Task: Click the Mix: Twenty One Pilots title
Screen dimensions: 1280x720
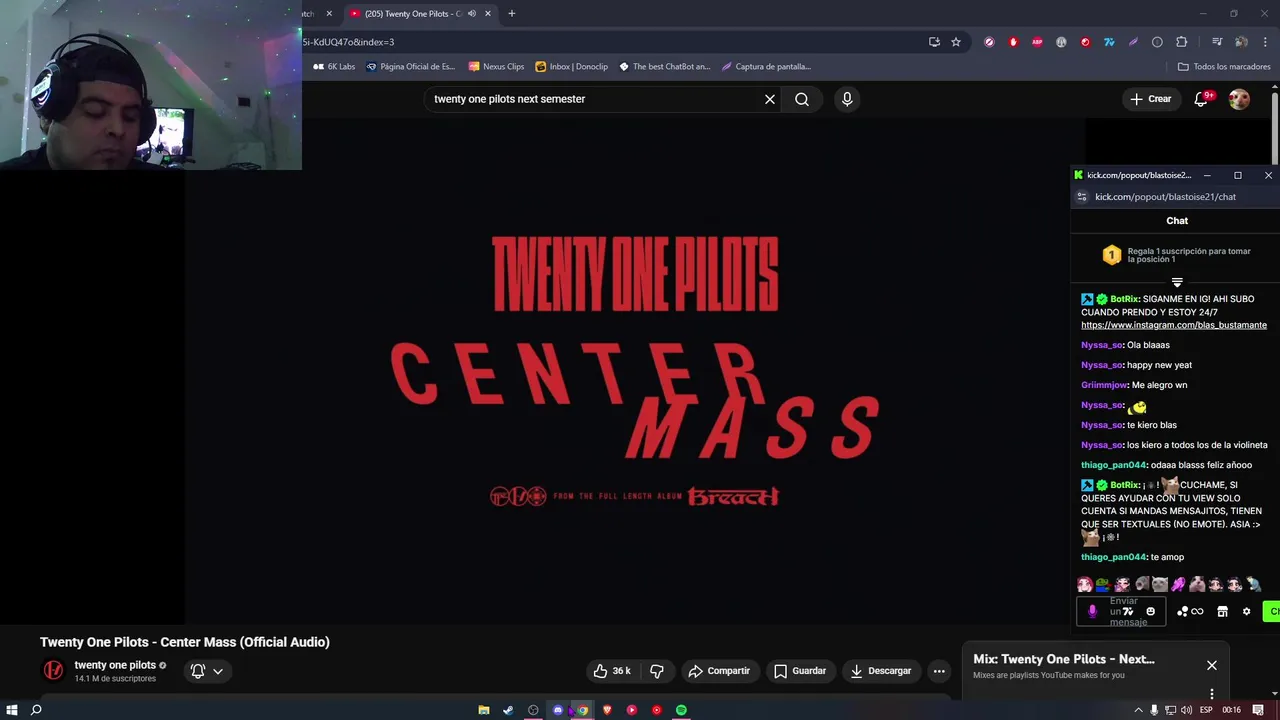Action: click(x=1064, y=659)
